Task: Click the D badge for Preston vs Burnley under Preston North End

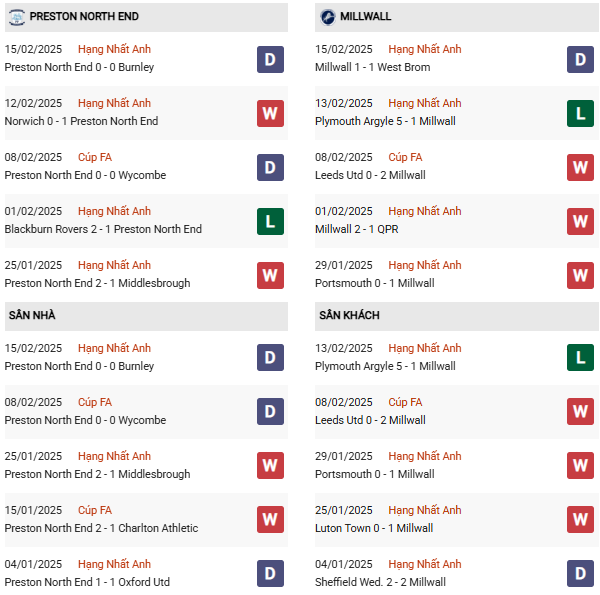Action: (270, 60)
